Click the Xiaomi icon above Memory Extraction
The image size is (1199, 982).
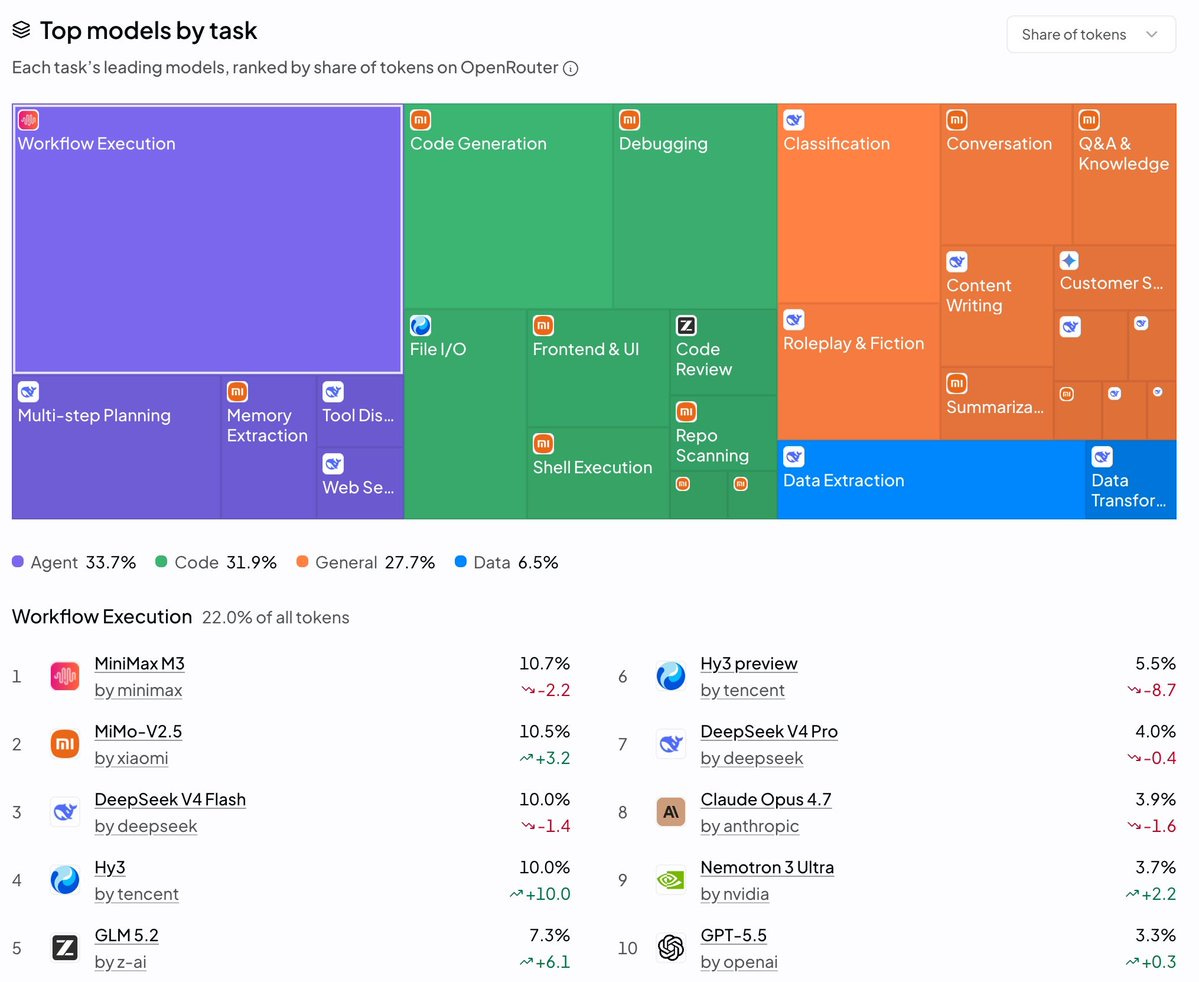237,392
